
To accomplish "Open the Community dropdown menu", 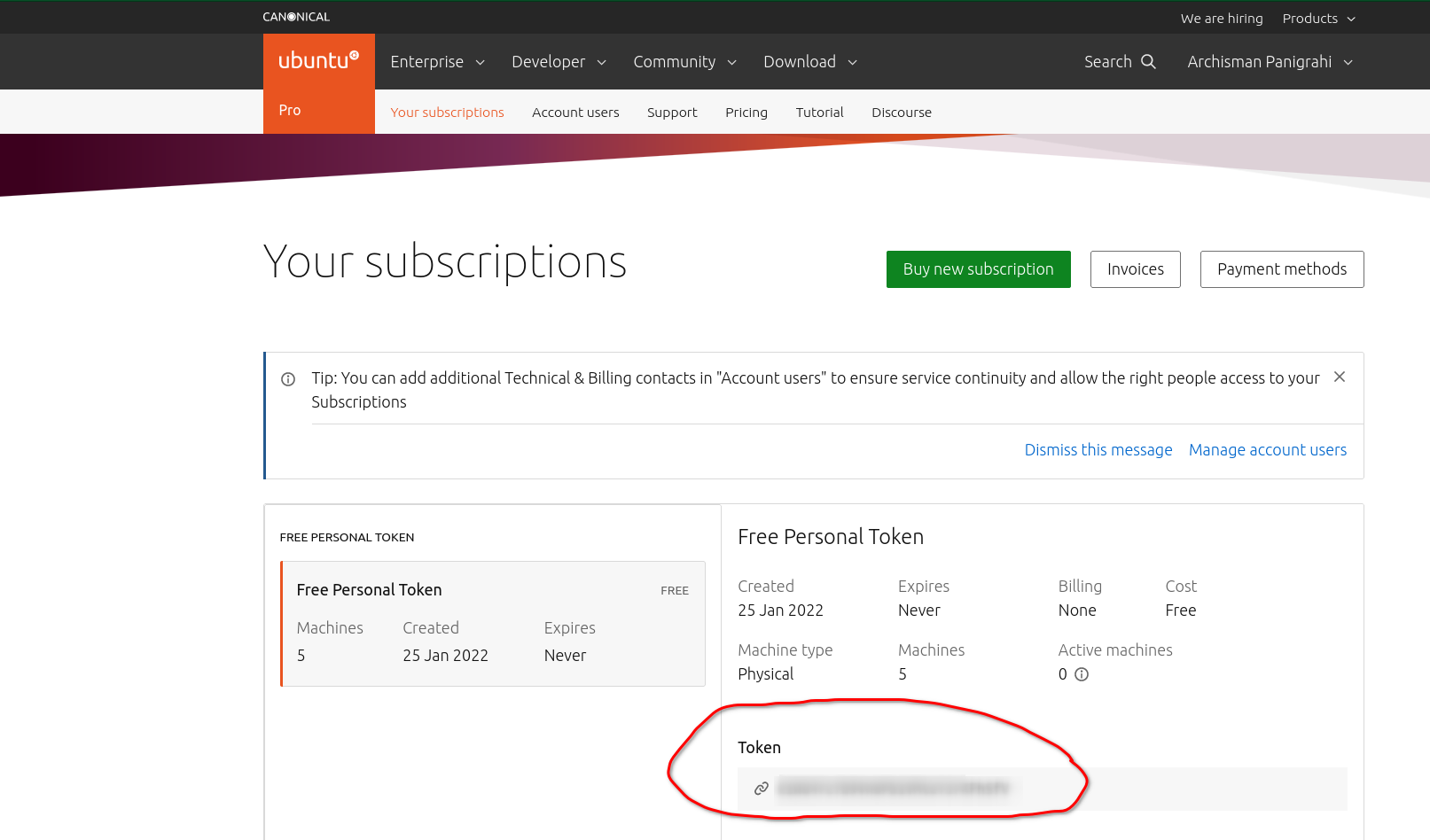I will click(684, 62).
